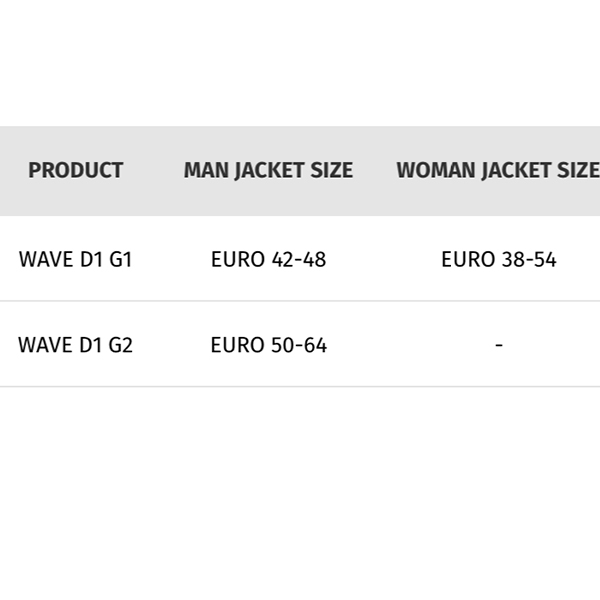Screen dimensions: 600x600
Task: Select the WAVE D1 G1 product cell
Action: pyautogui.click(x=75, y=260)
